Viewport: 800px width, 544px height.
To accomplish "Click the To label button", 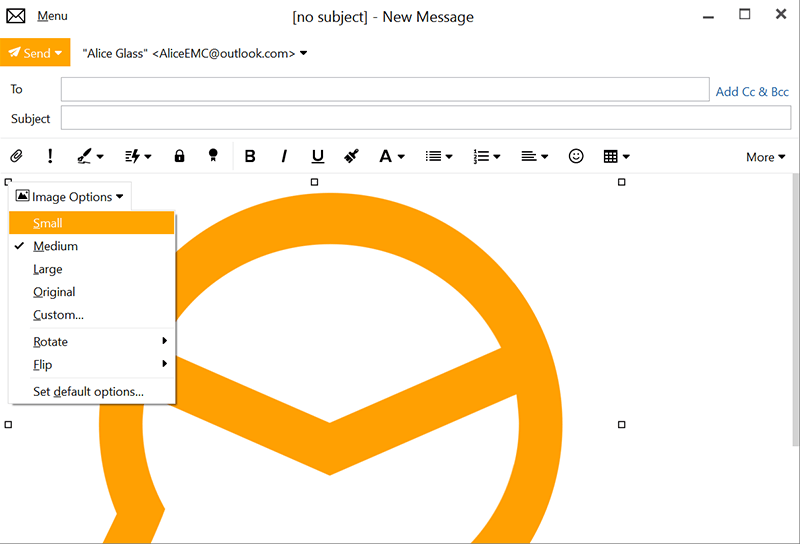I will (x=16, y=89).
